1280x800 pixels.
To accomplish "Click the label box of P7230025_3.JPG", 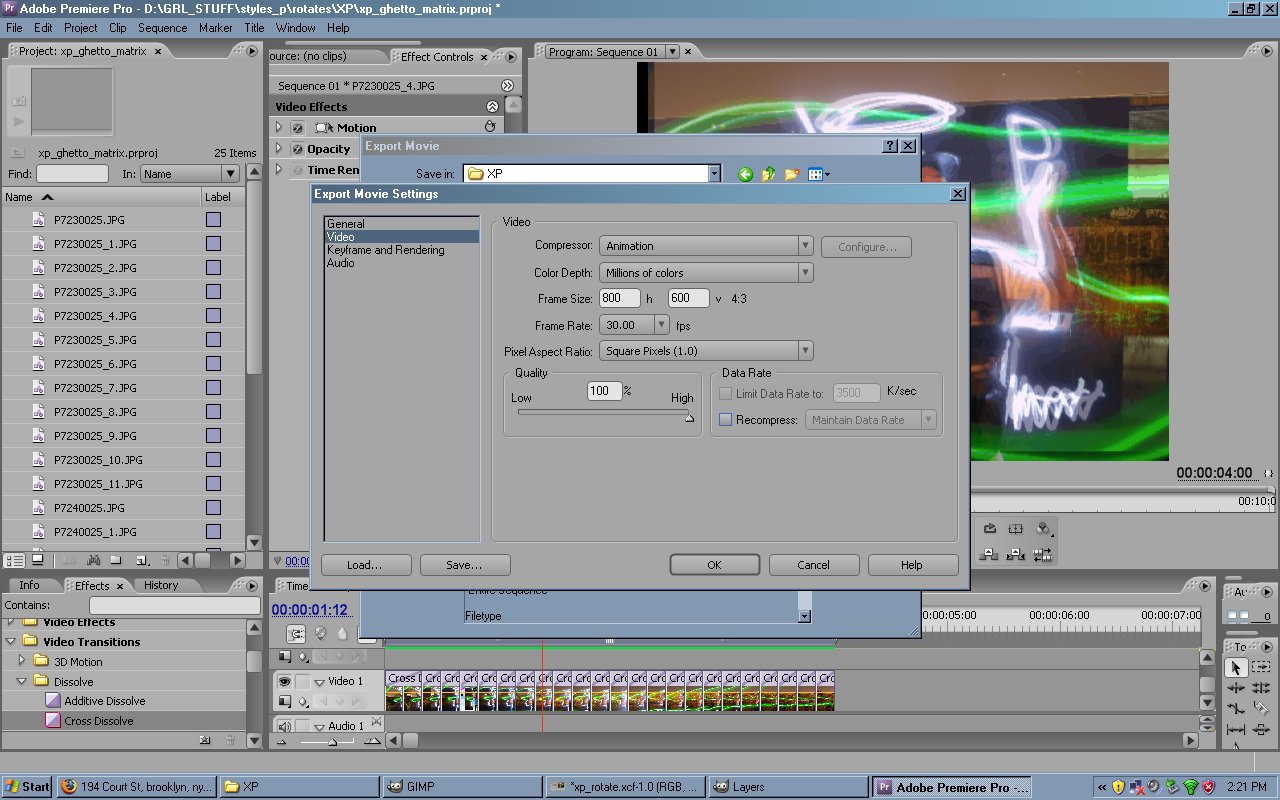I will (213, 292).
